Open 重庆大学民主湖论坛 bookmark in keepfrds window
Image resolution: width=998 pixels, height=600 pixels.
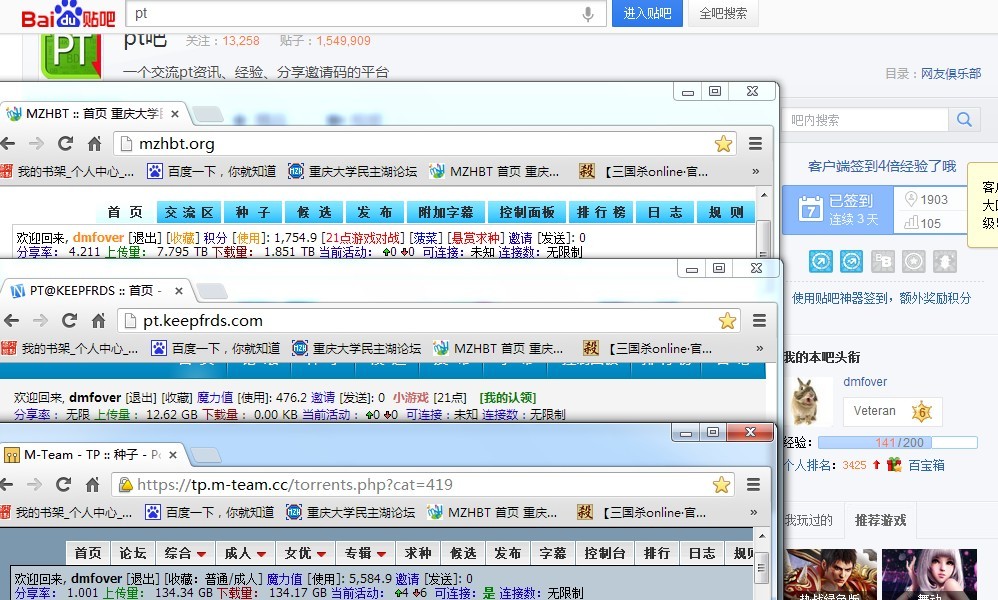click(356, 348)
